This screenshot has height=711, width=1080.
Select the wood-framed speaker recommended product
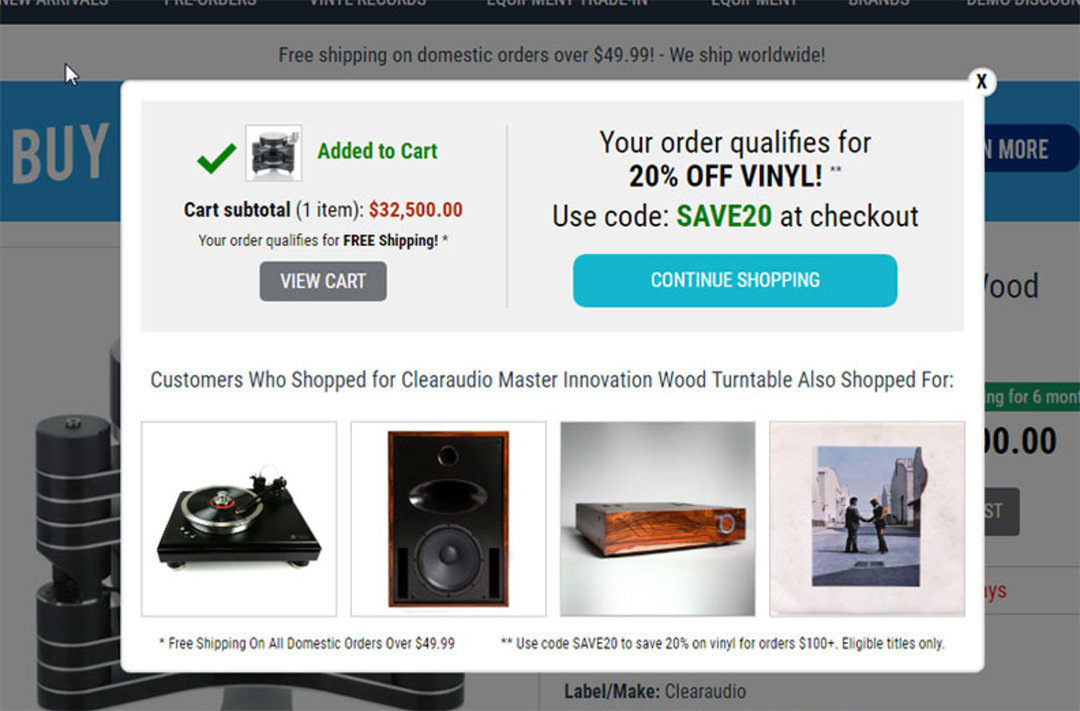448,519
